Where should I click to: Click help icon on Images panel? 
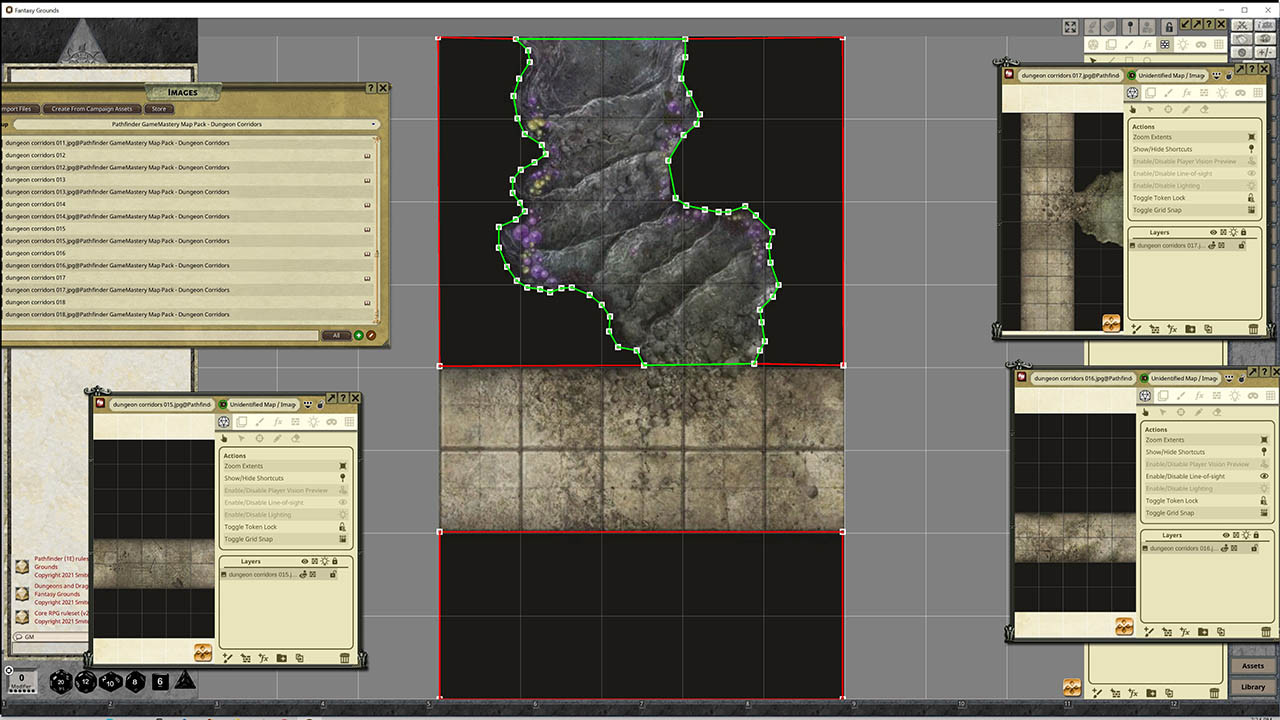click(370, 88)
